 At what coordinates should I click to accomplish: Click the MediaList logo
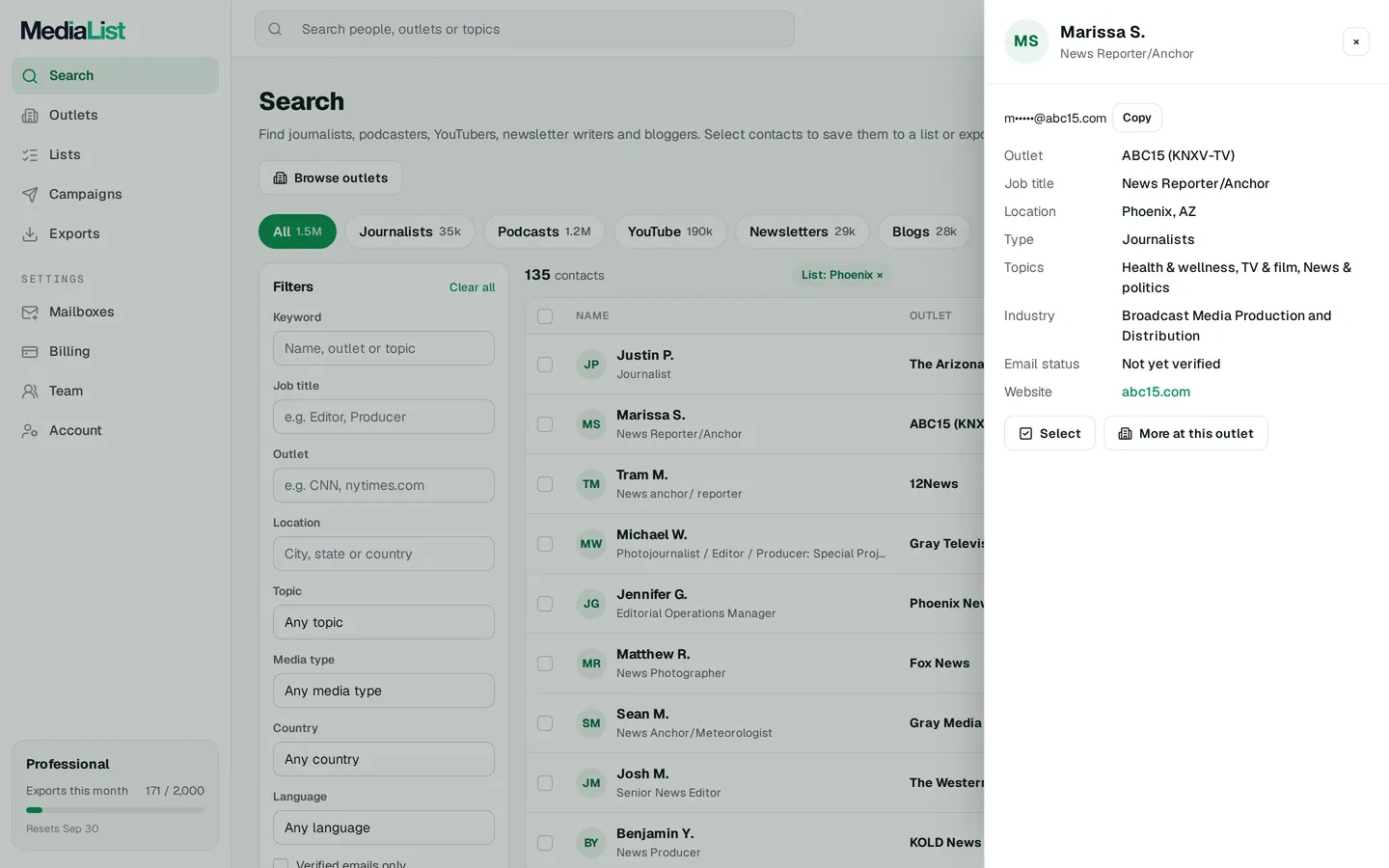73,31
